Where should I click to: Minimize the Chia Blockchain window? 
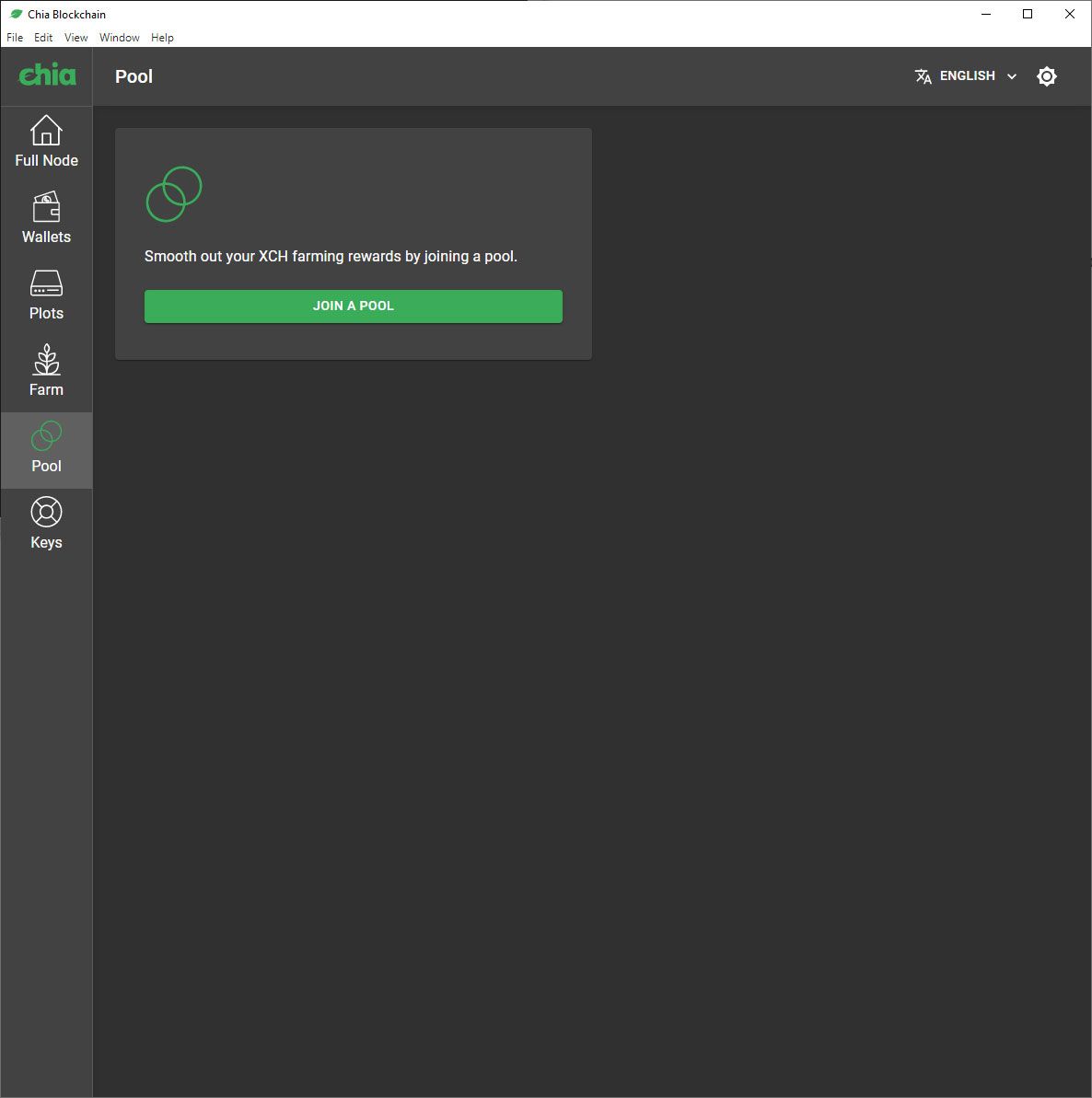pos(985,14)
